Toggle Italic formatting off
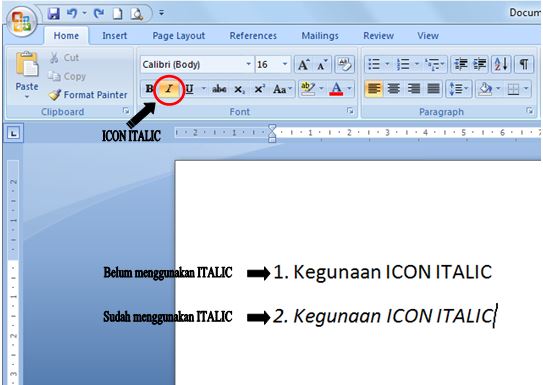The width and height of the screenshot is (543, 385). tap(169, 89)
